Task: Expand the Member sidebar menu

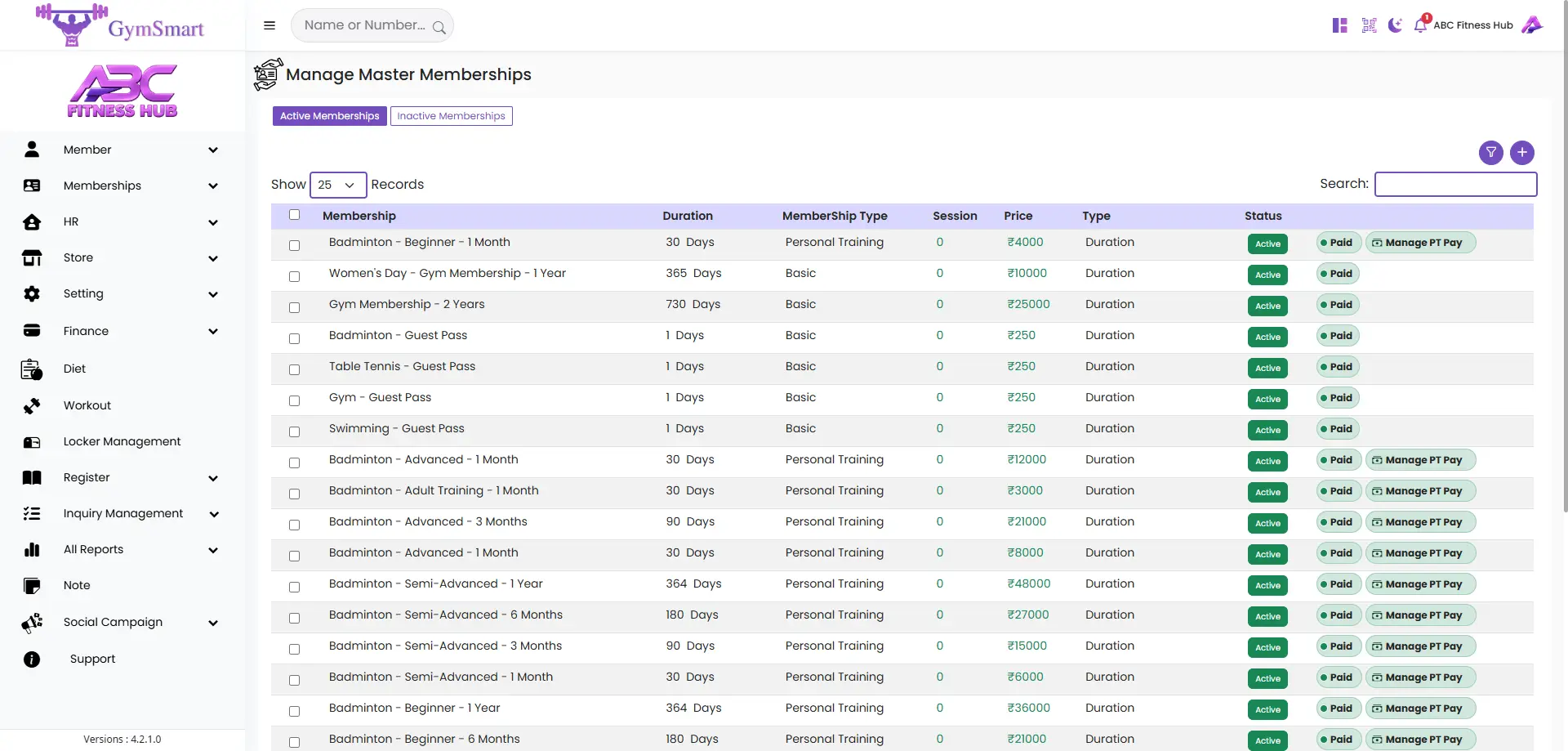Action: click(x=122, y=150)
